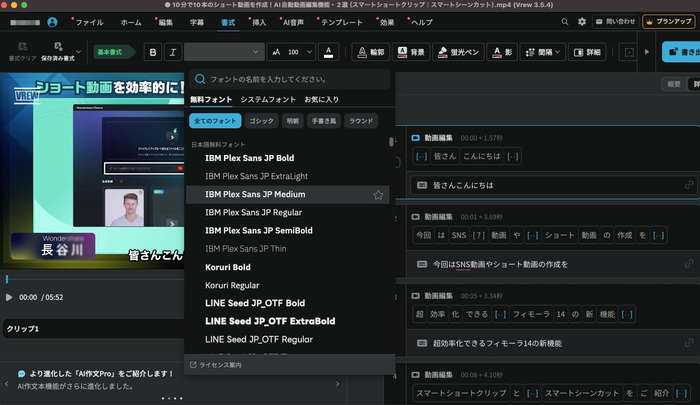Click the 書き出し export button
Image resolution: width=700 pixels, height=405 pixels.
pos(681,52)
